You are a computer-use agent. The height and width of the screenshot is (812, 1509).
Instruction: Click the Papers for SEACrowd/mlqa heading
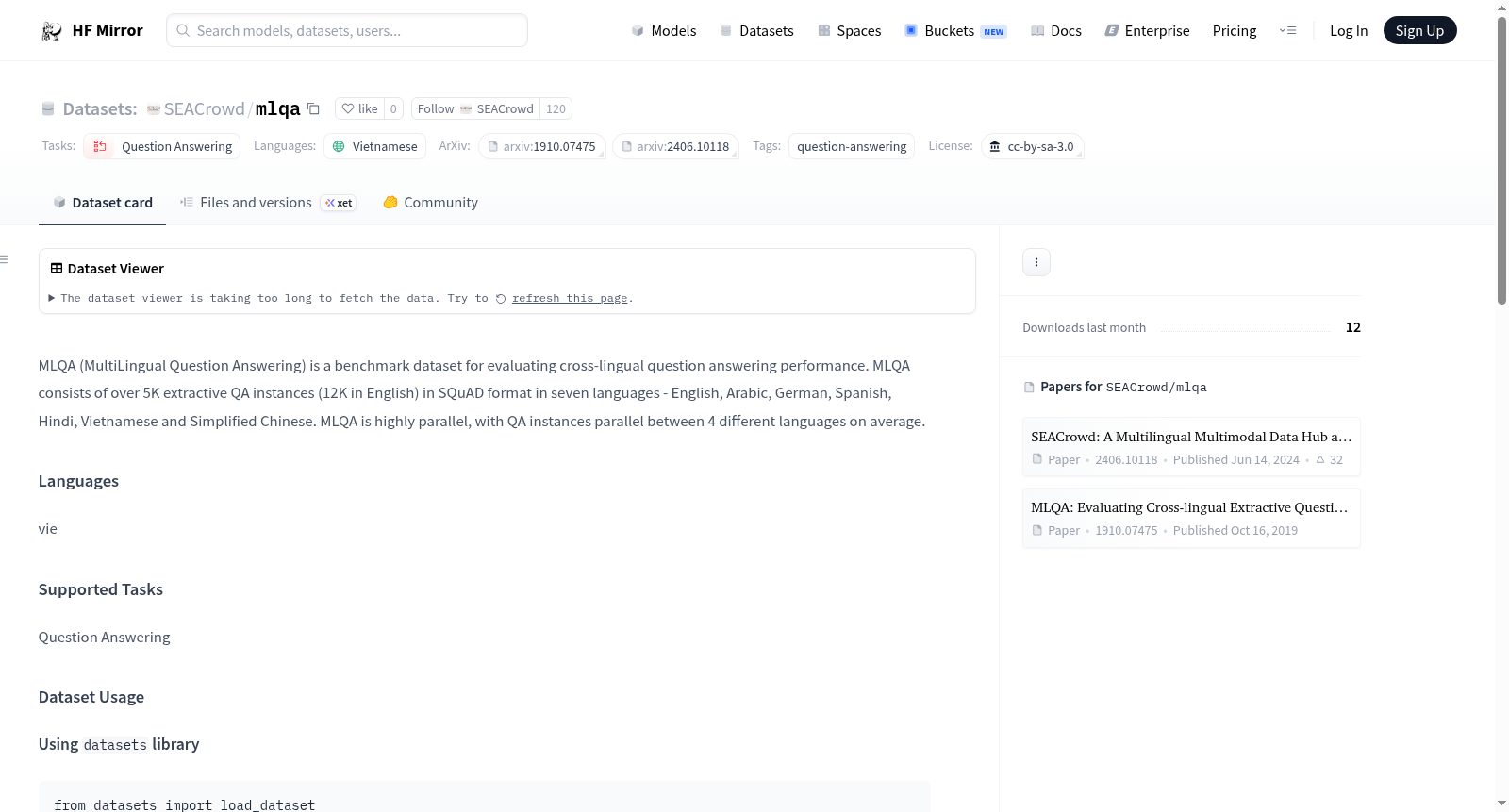pyautogui.click(x=1123, y=387)
